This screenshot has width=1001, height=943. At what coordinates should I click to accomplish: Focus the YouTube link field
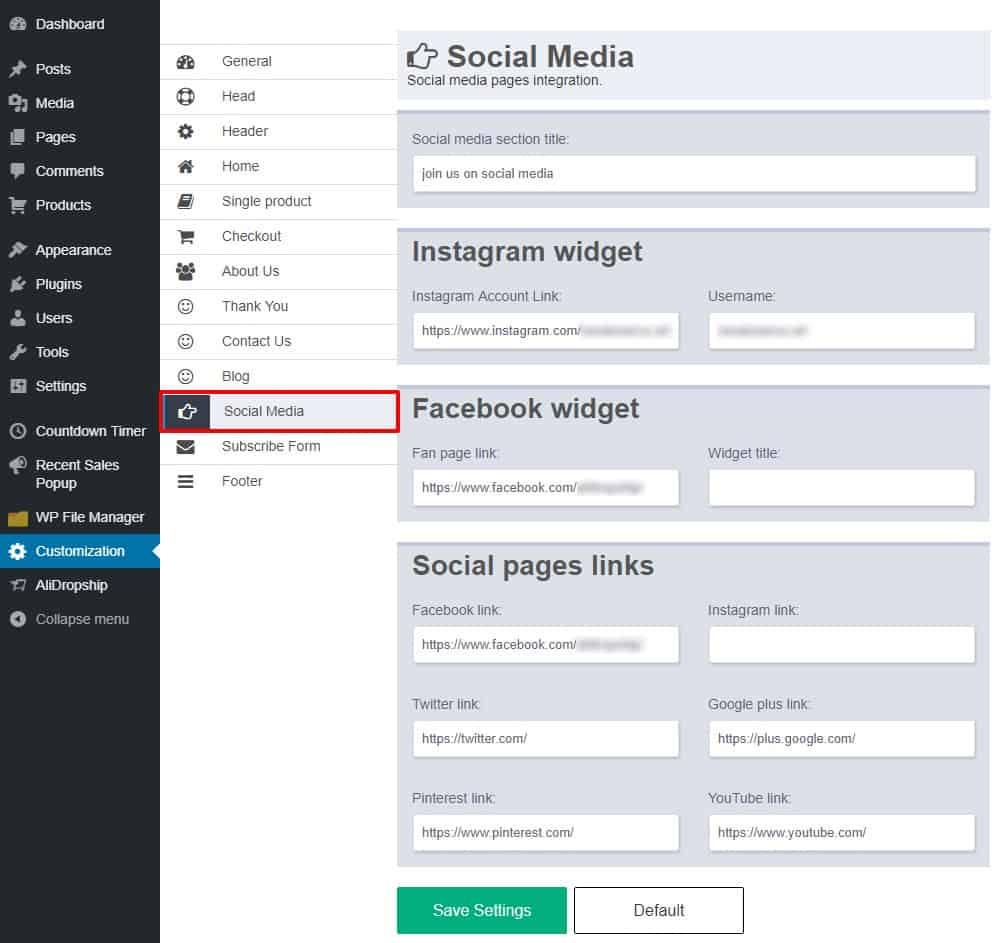[841, 833]
